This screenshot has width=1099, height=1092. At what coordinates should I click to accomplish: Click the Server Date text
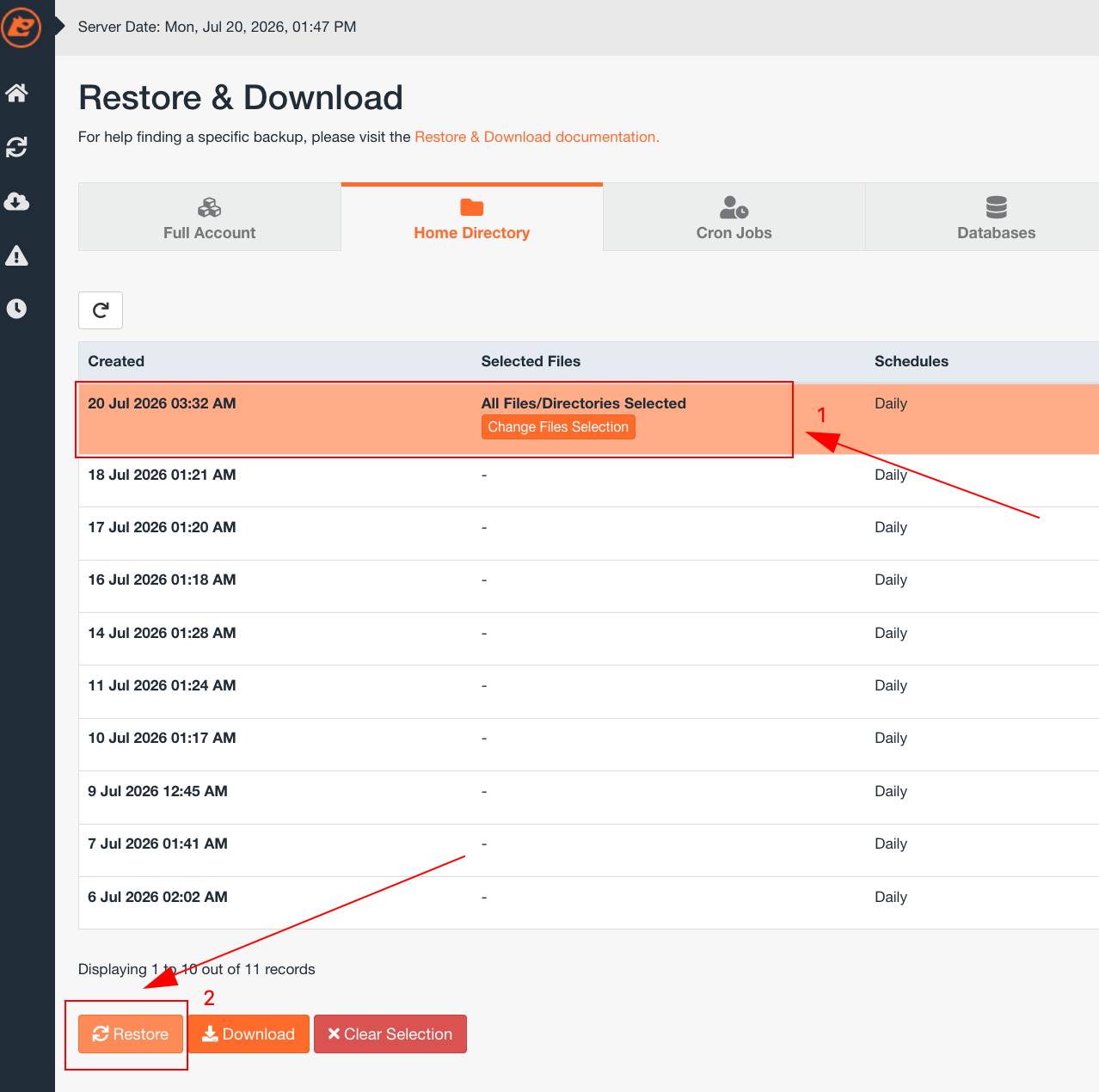(217, 27)
